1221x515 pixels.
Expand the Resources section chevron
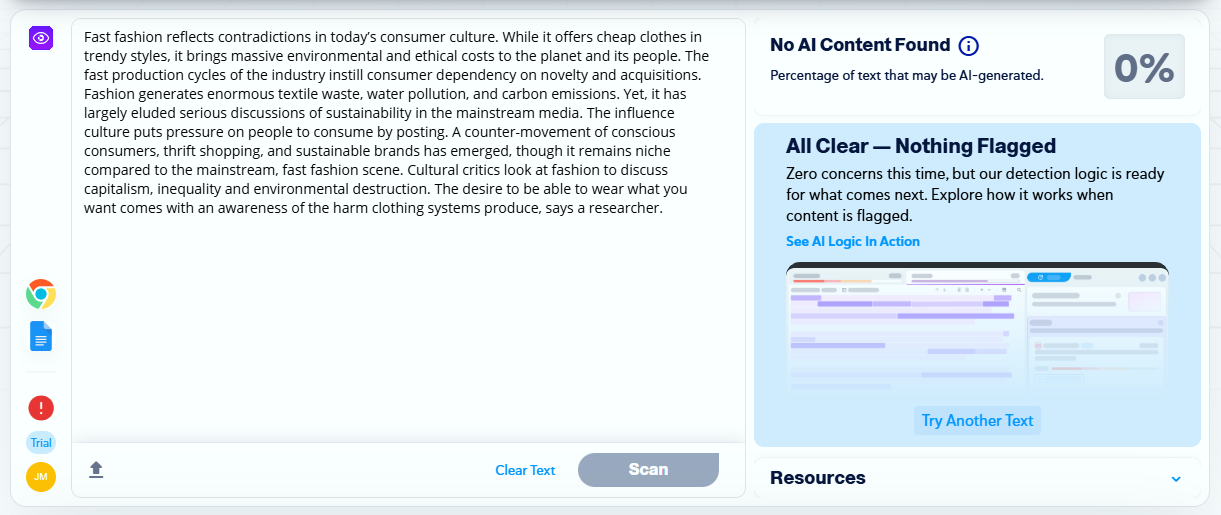(x=1176, y=479)
